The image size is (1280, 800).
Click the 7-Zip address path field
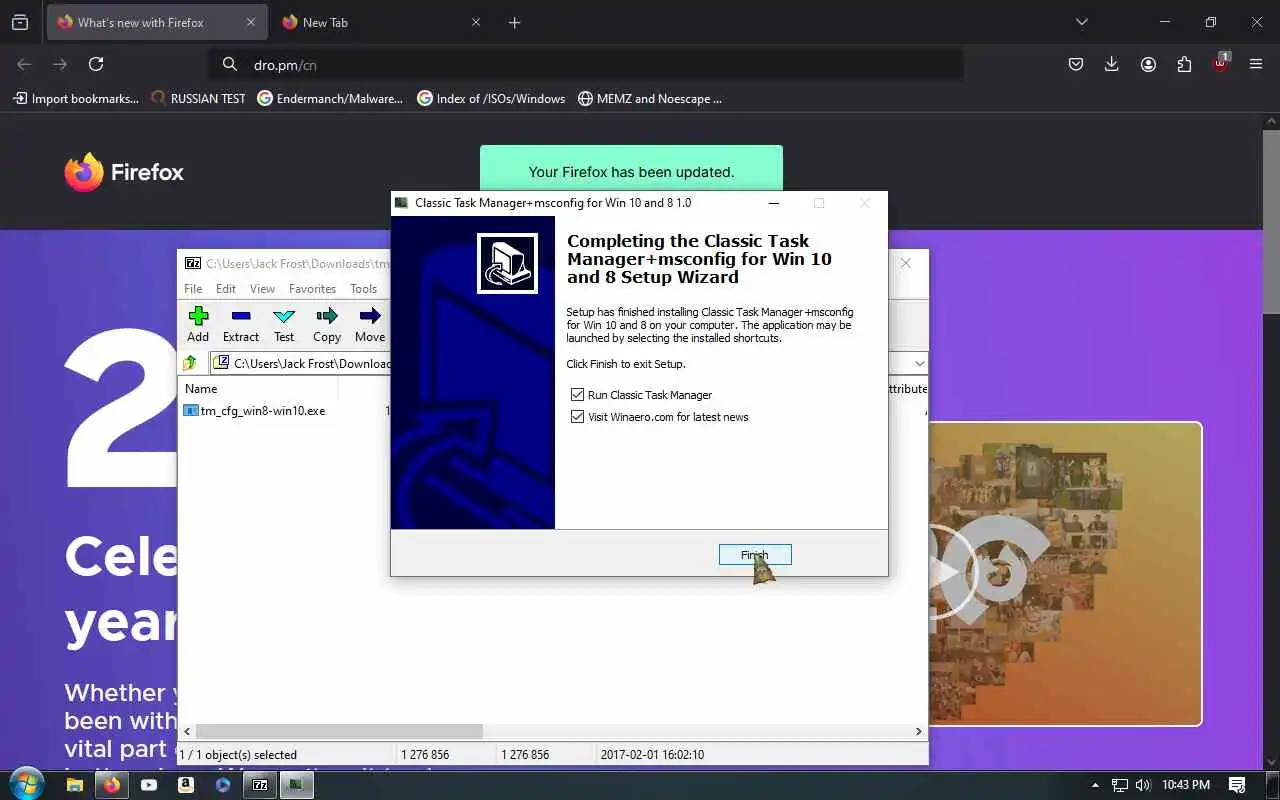coord(570,363)
